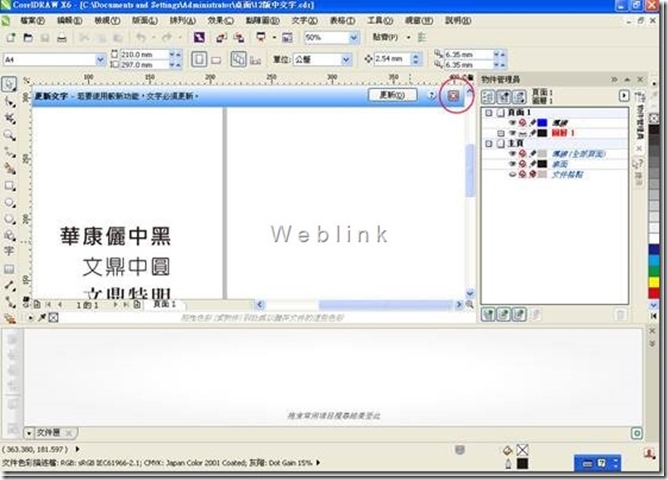Open the 文字(X) menu
The image size is (668, 480).
[x=305, y=20]
